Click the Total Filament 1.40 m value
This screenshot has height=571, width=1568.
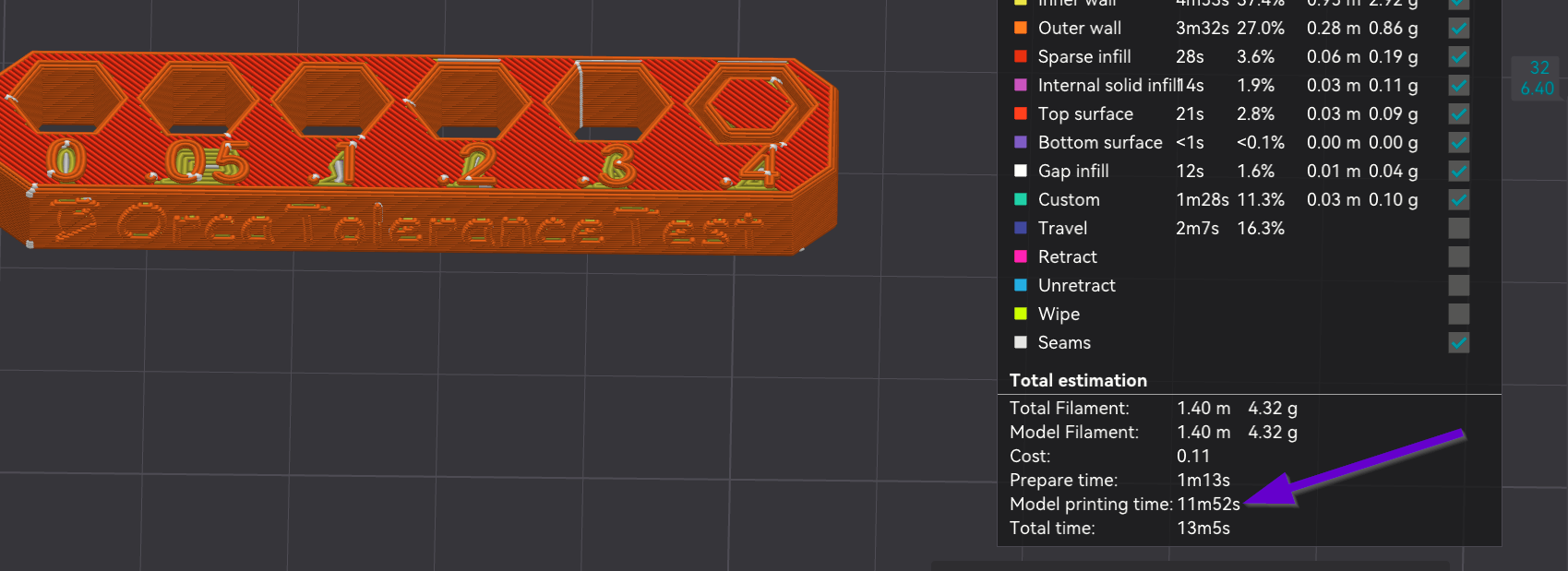coord(1203,409)
